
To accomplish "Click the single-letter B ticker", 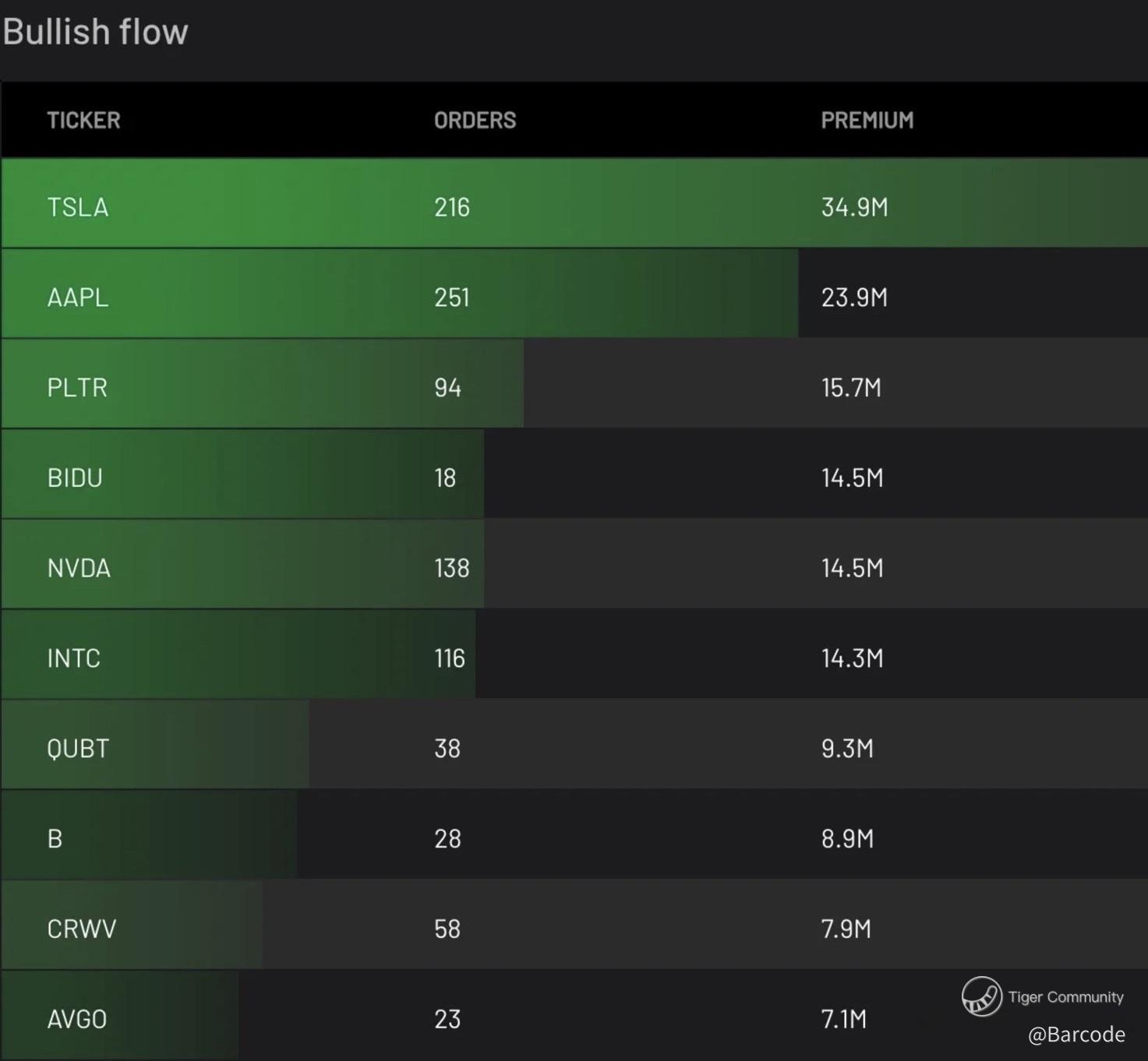I will [55, 839].
